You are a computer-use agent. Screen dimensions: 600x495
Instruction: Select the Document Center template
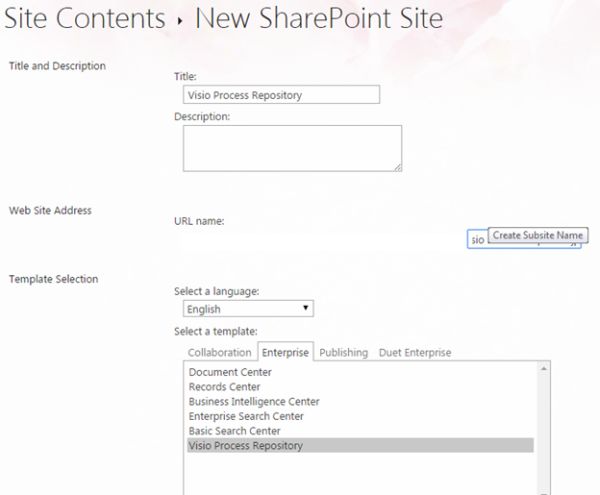(230, 372)
